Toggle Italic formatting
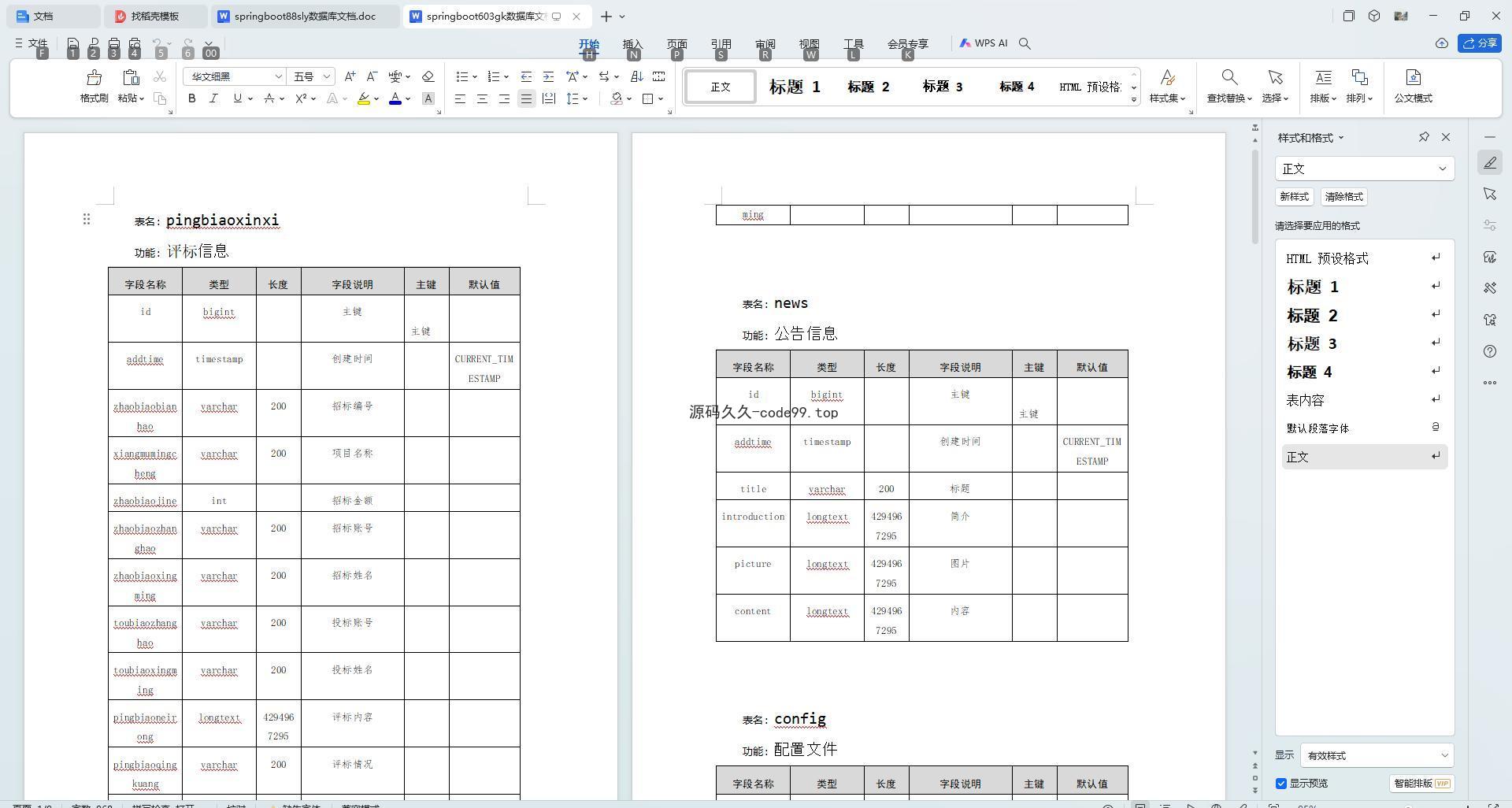1512x808 pixels. [x=213, y=98]
